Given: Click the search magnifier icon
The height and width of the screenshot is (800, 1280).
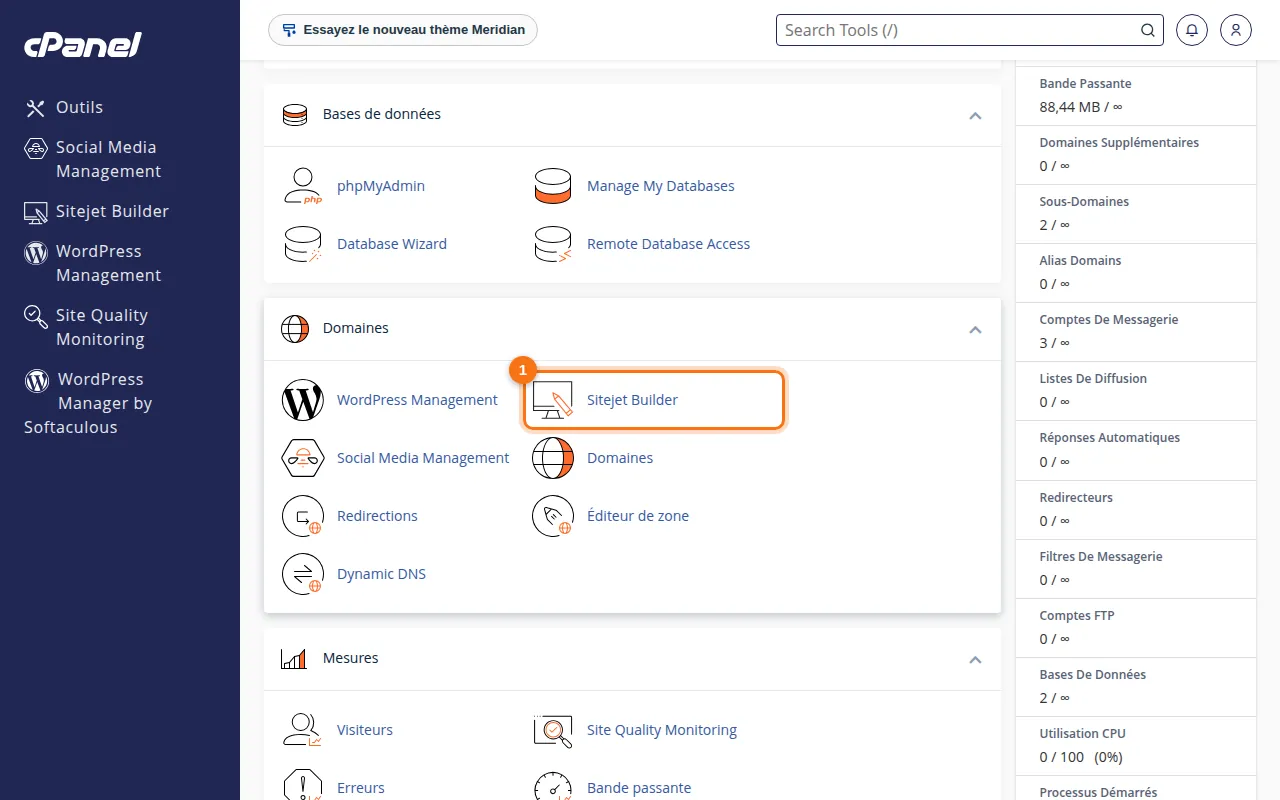Looking at the screenshot, I should (x=1148, y=30).
